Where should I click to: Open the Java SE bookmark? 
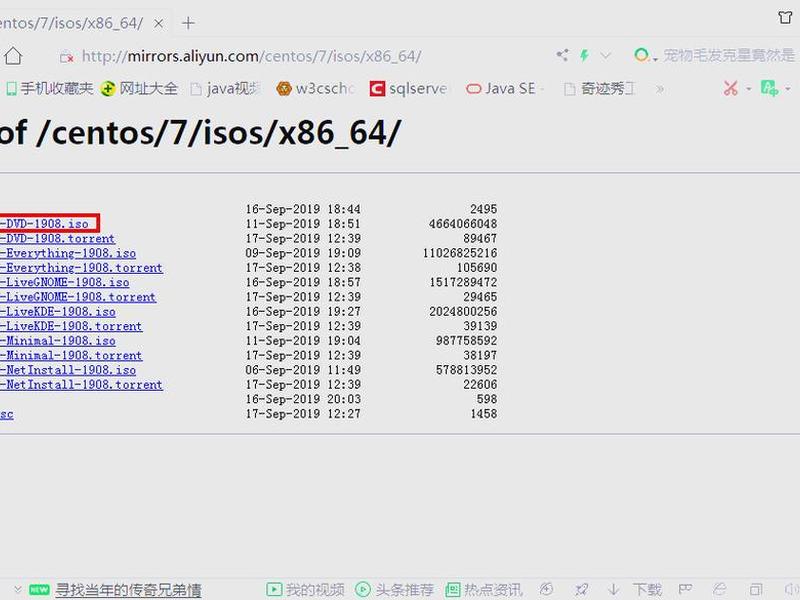pos(501,89)
